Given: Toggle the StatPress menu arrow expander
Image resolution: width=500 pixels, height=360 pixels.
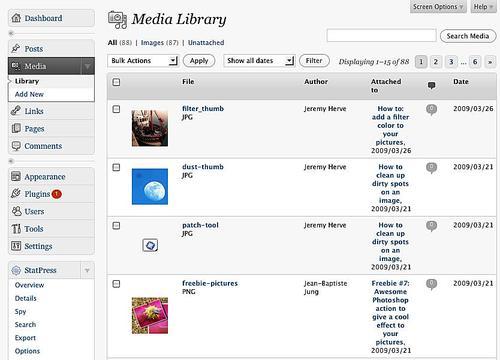Looking at the screenshot, I should (x=87, y=270).
